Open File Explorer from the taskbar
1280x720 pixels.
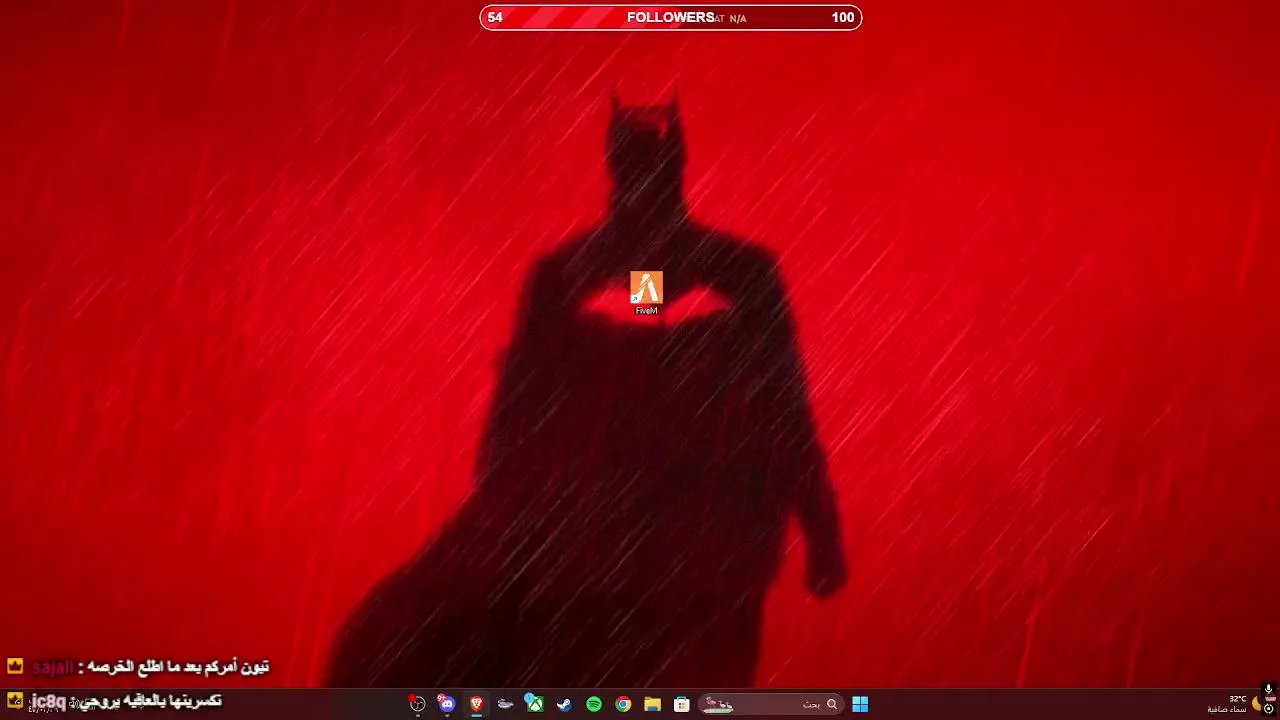click(x=652, y=704)
